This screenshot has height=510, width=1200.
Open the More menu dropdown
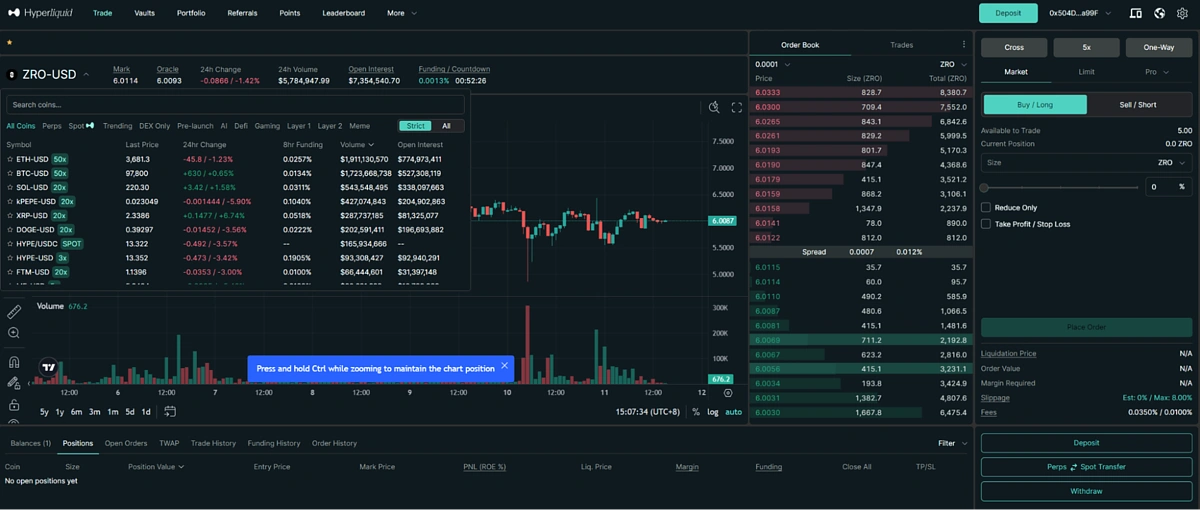click(402, 13)
